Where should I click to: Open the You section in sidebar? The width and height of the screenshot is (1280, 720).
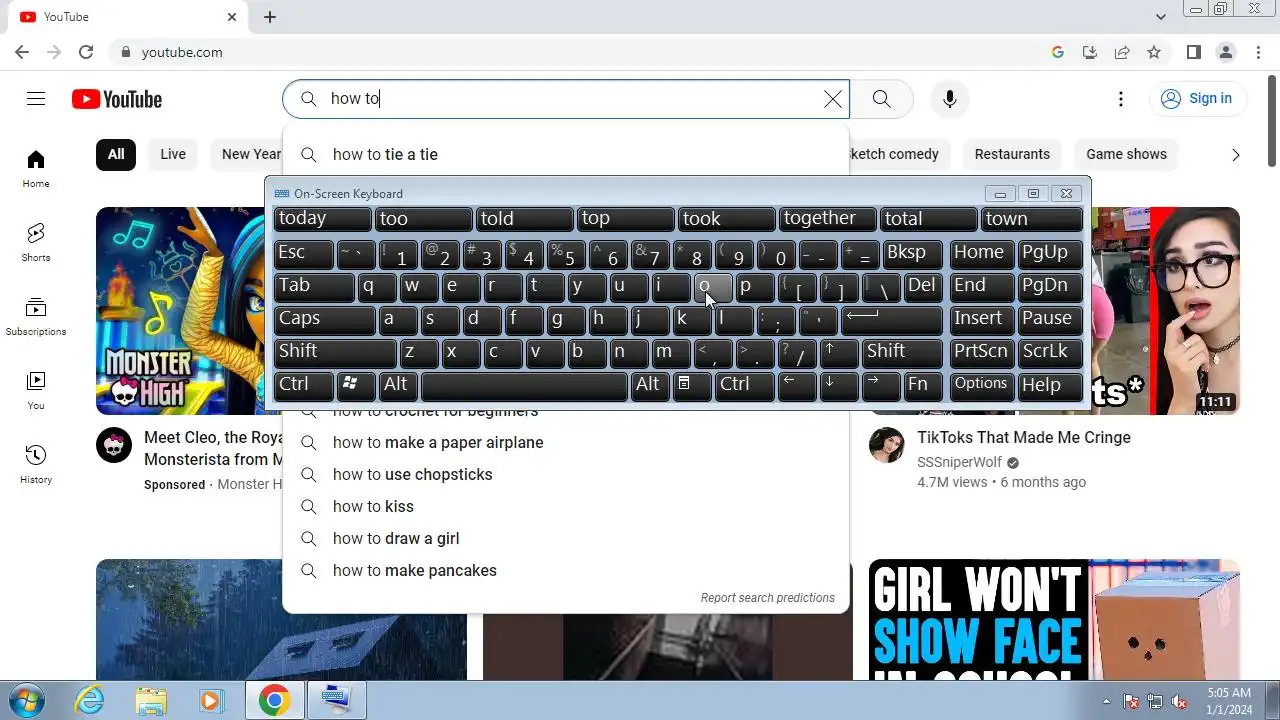36,390
